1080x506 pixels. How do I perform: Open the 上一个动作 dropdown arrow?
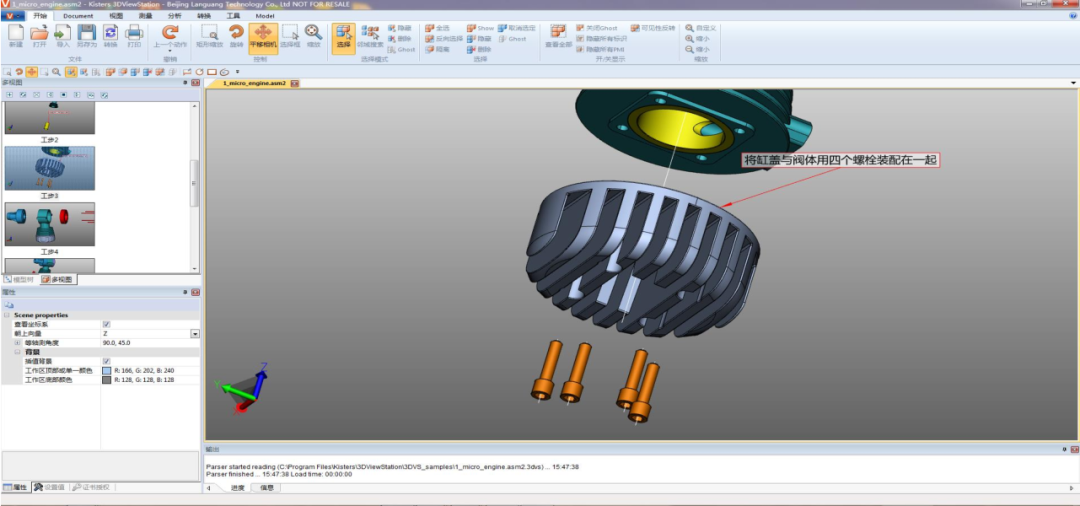169,50
